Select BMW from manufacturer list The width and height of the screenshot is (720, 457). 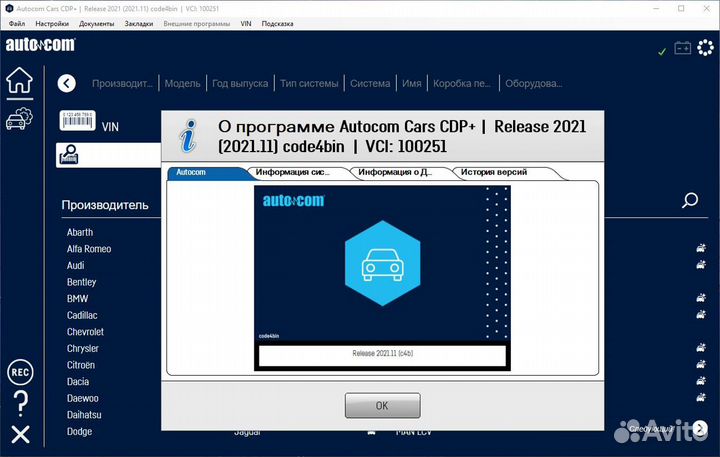[x=77, y=299]
